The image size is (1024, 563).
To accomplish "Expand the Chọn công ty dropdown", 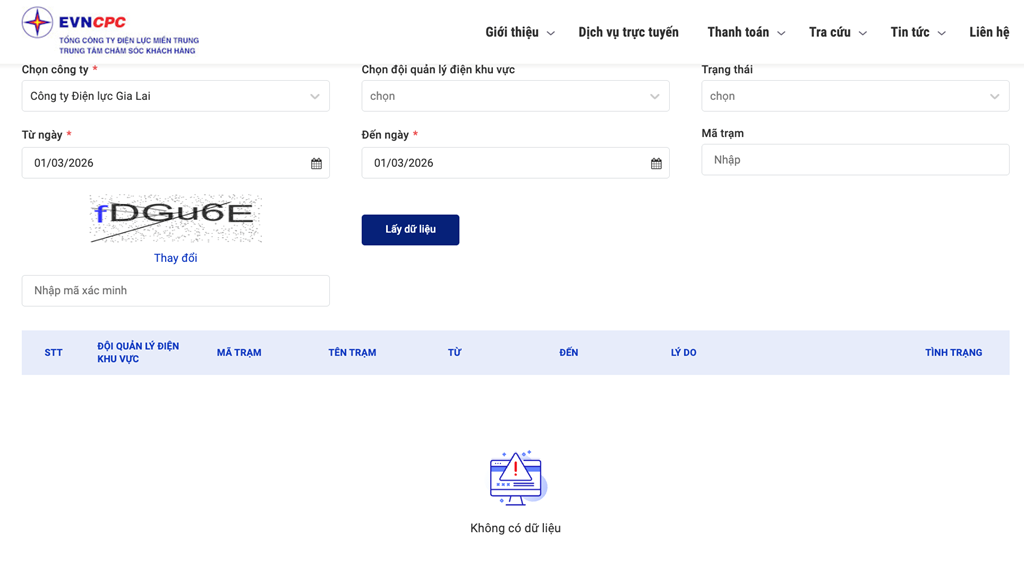I will click(x=175, y=96).
